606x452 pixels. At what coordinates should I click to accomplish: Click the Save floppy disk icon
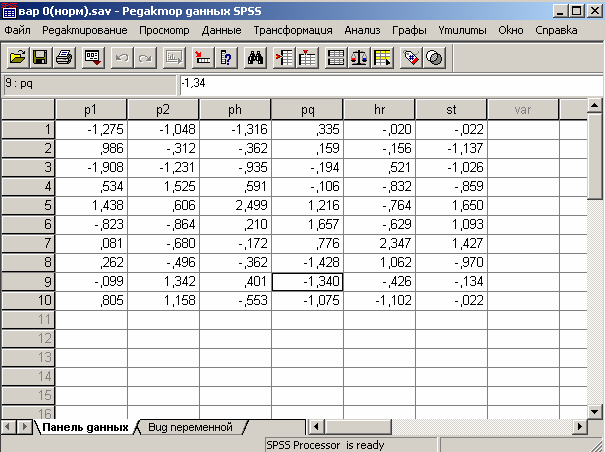40,58
